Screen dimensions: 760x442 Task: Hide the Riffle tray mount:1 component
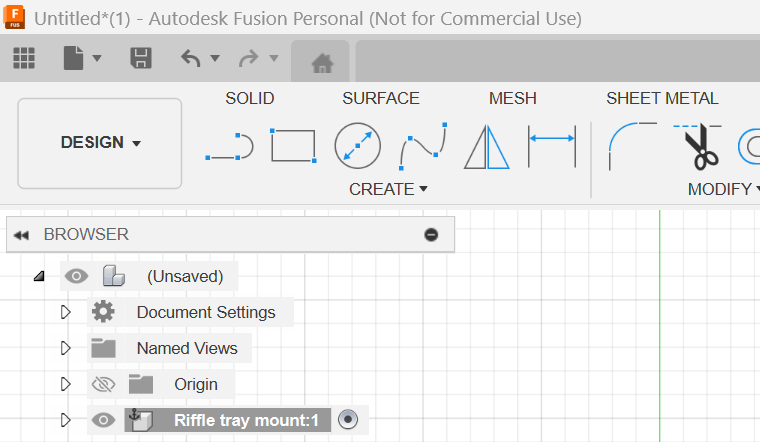coord(103,420)
